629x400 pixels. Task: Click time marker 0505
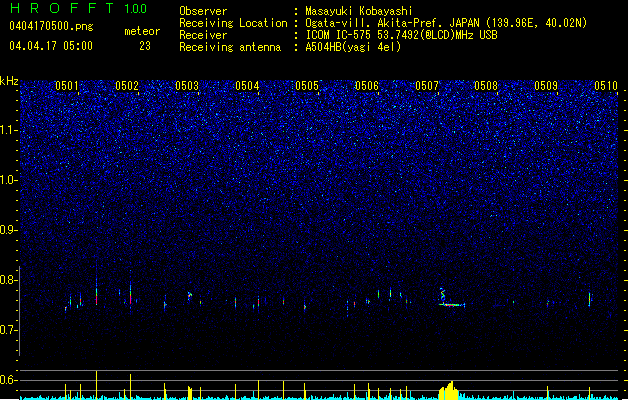307,86
